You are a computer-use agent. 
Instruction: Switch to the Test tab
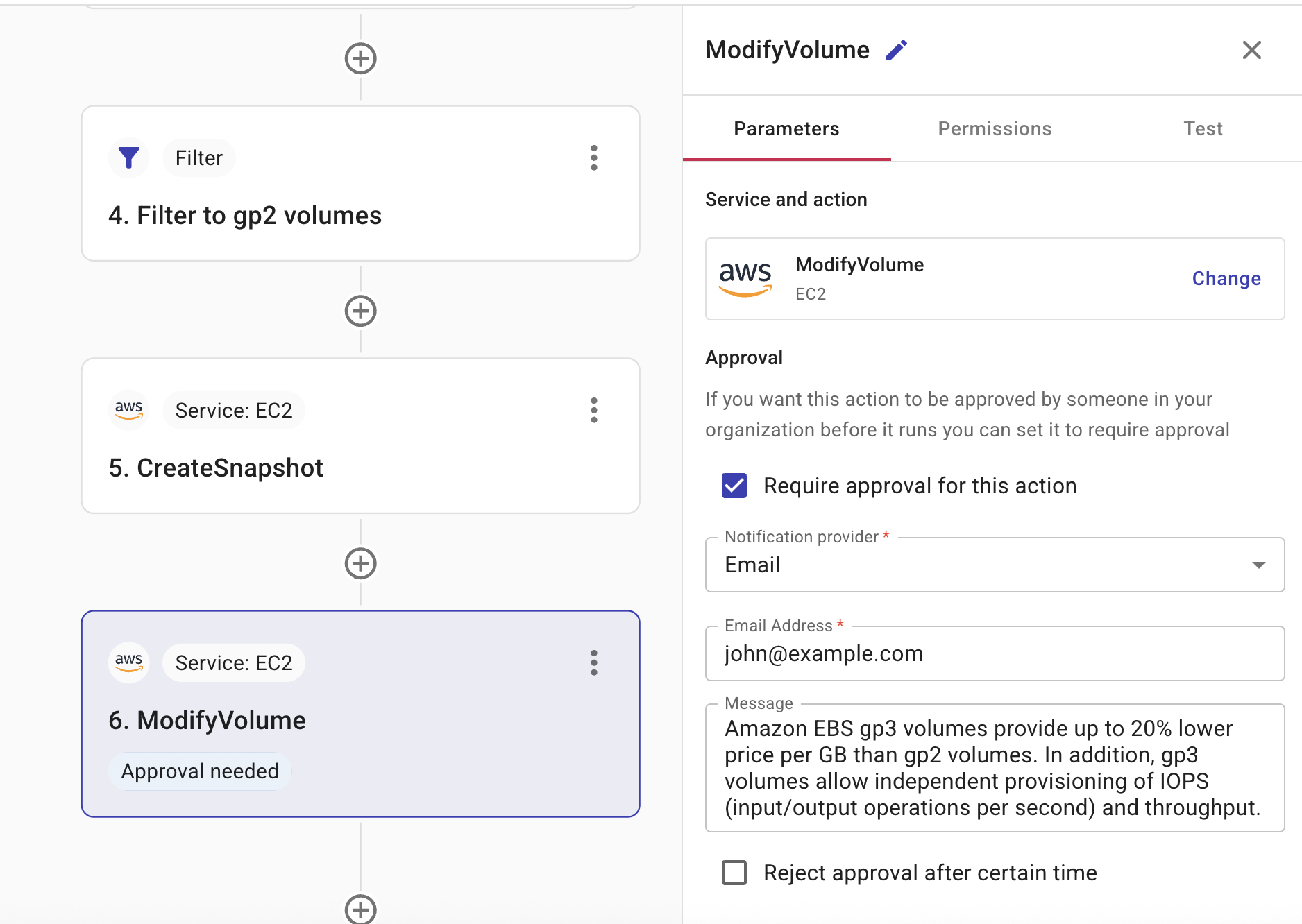coord(1202,128)
